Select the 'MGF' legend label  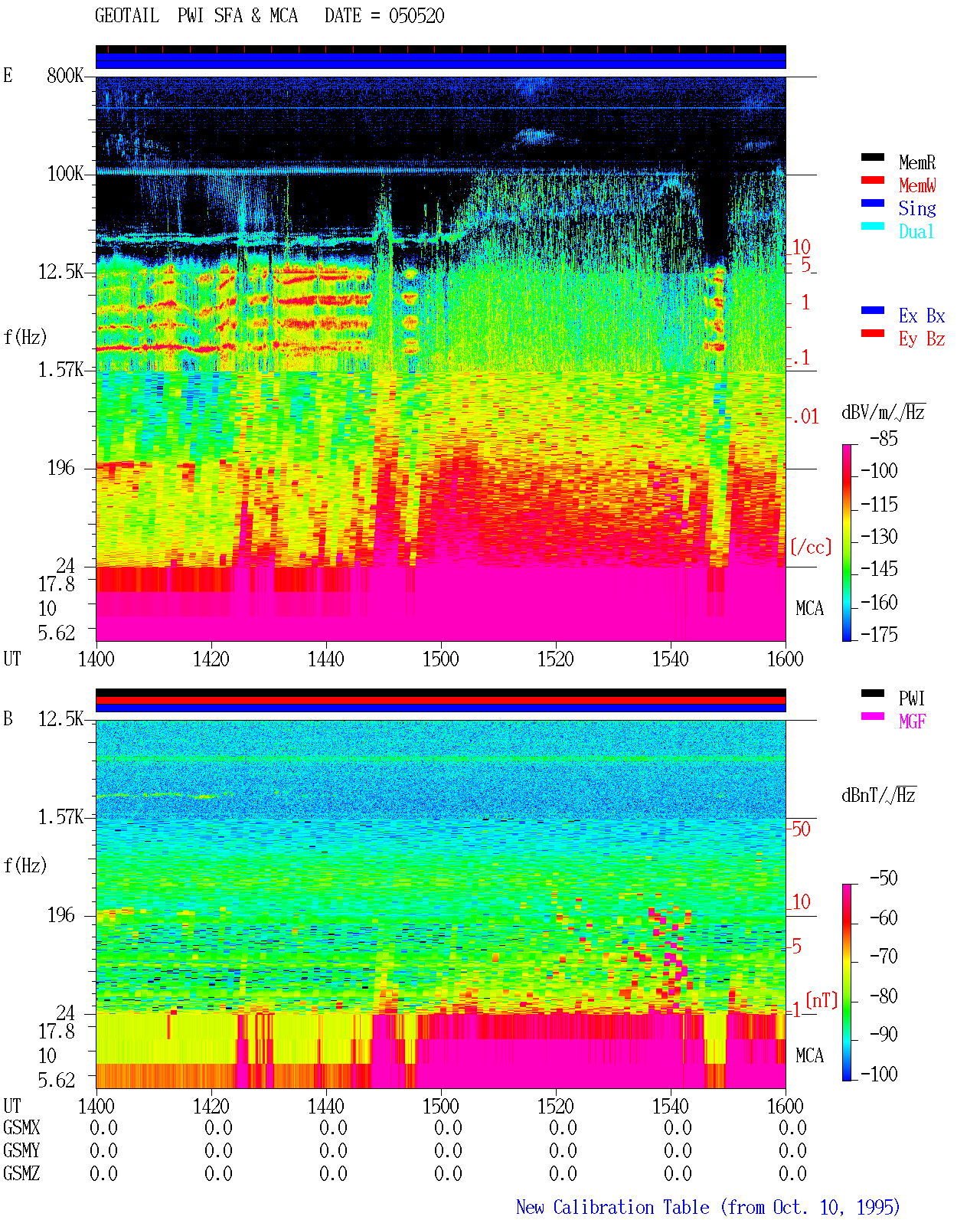(913, 721)
